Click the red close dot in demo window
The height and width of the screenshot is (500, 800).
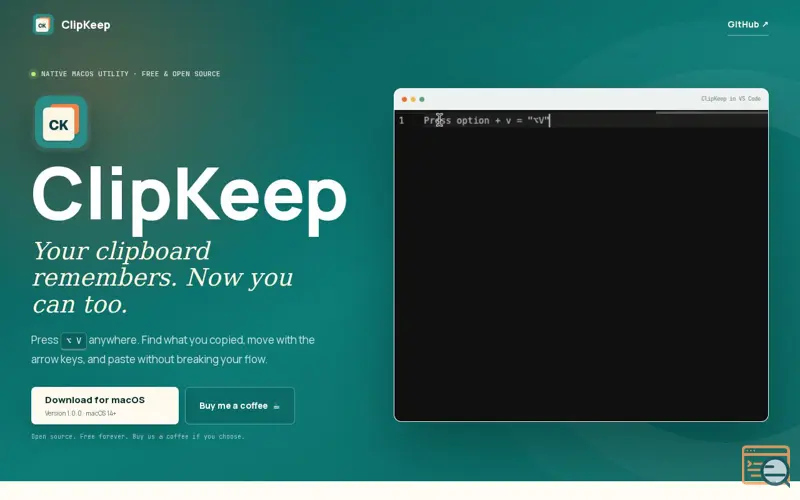point(404,99)
